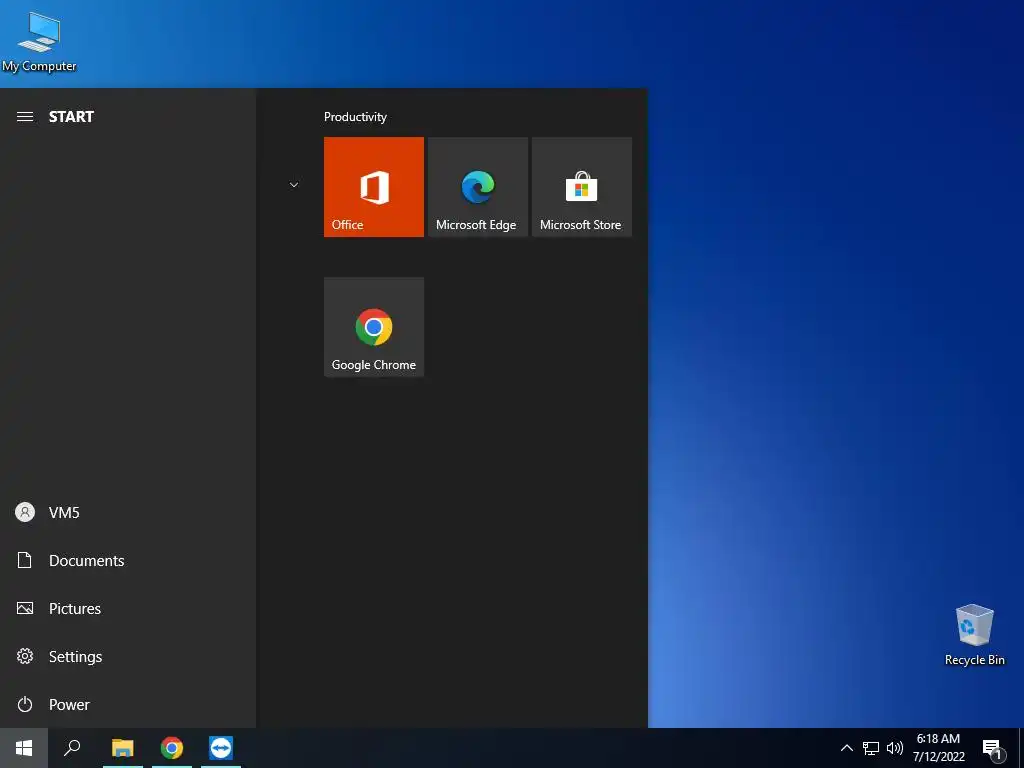Click the Windows Start button
1024x768 pixels.
click(24, 748)
